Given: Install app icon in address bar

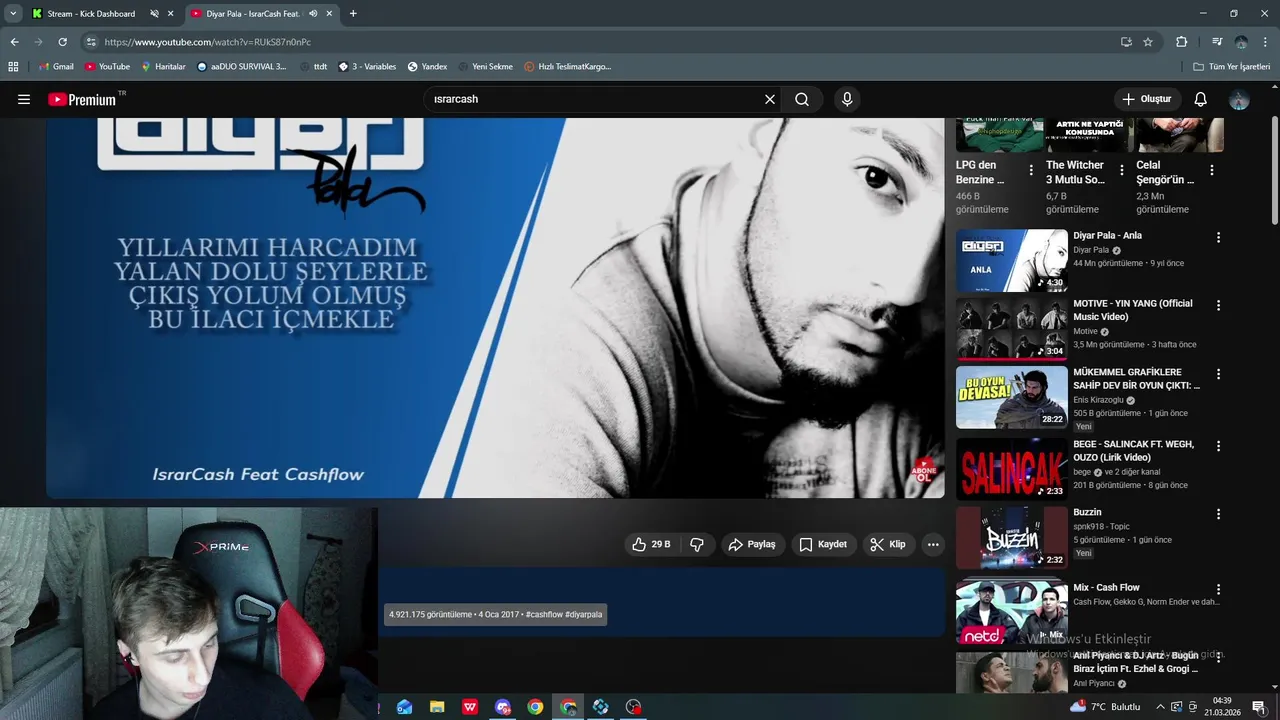Looking at the screenshot, I should 1126,42.
